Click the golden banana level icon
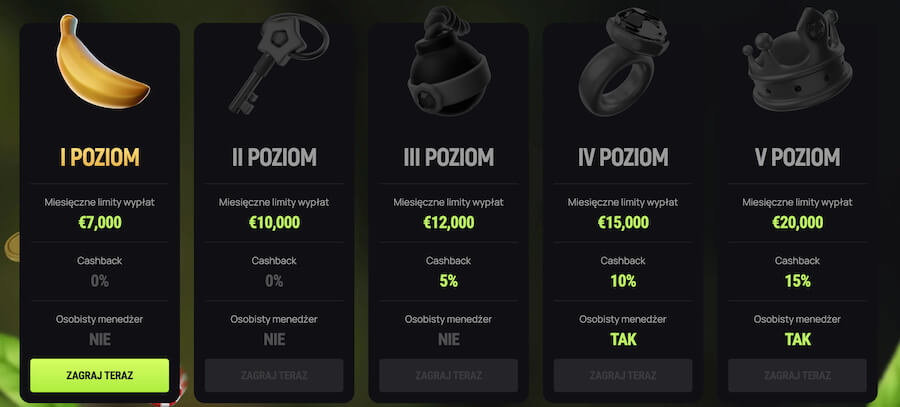 click(x=102, y=63)
